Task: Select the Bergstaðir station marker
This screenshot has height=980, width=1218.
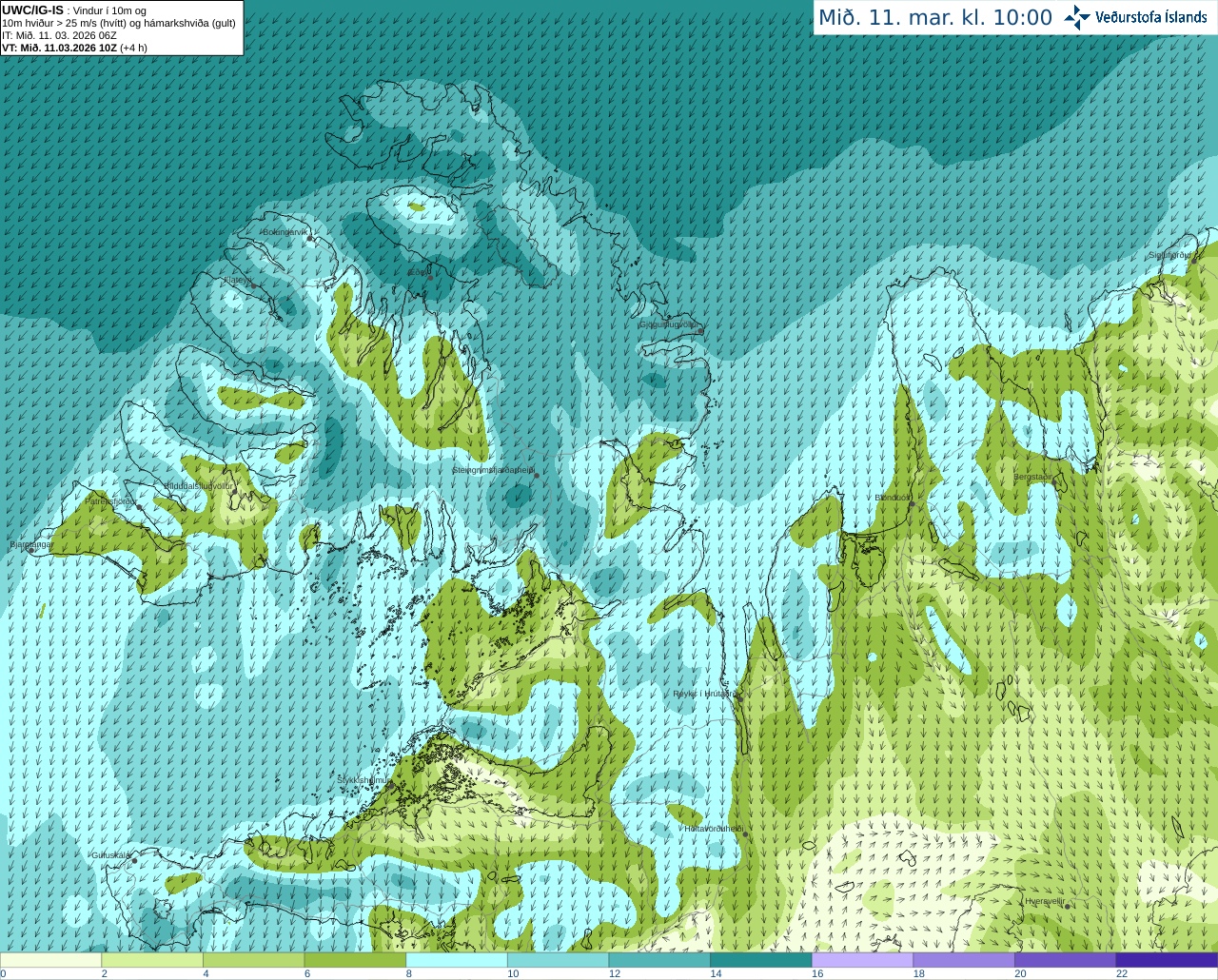Action: point(1053,483)
